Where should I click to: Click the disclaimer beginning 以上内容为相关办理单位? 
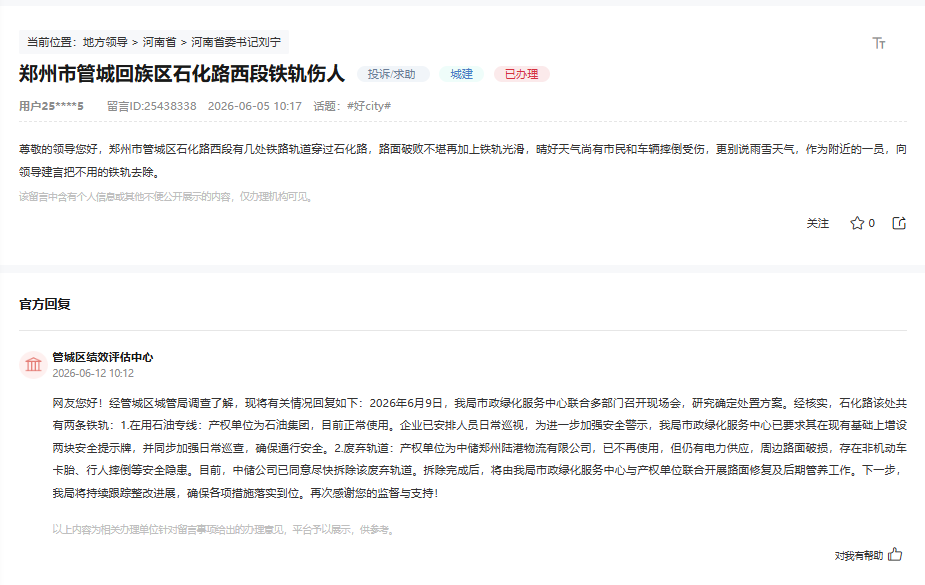(223, 530)
